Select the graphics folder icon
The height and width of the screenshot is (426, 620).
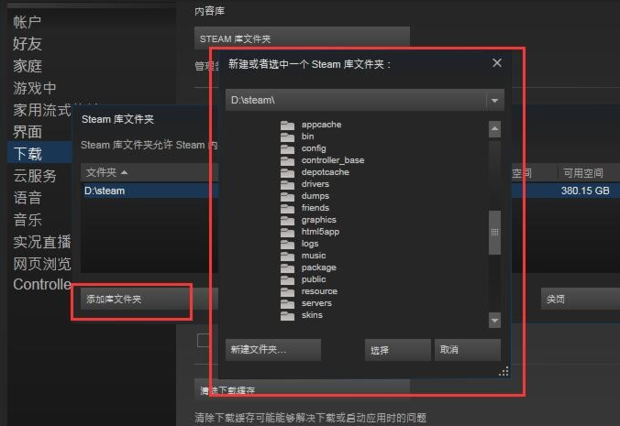click(287, 220)
